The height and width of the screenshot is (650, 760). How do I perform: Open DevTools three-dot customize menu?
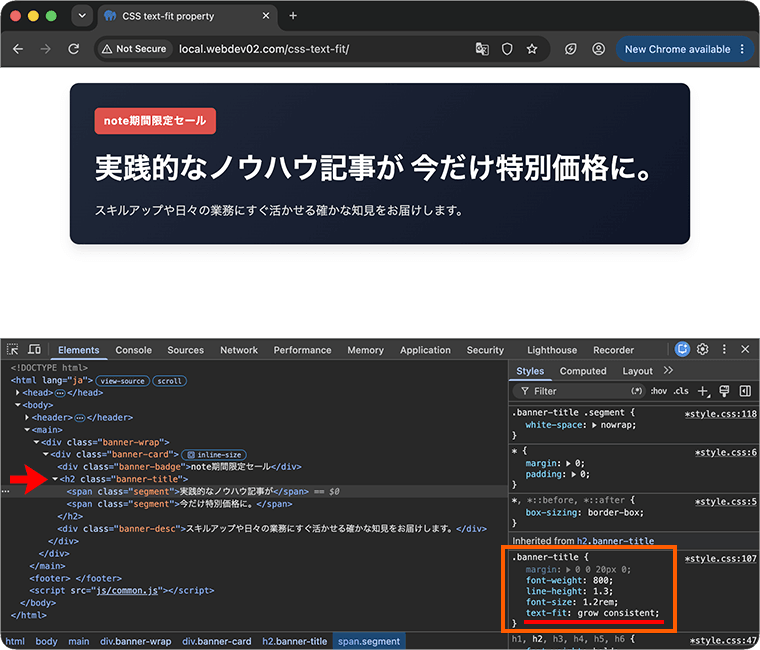point(724,349)
